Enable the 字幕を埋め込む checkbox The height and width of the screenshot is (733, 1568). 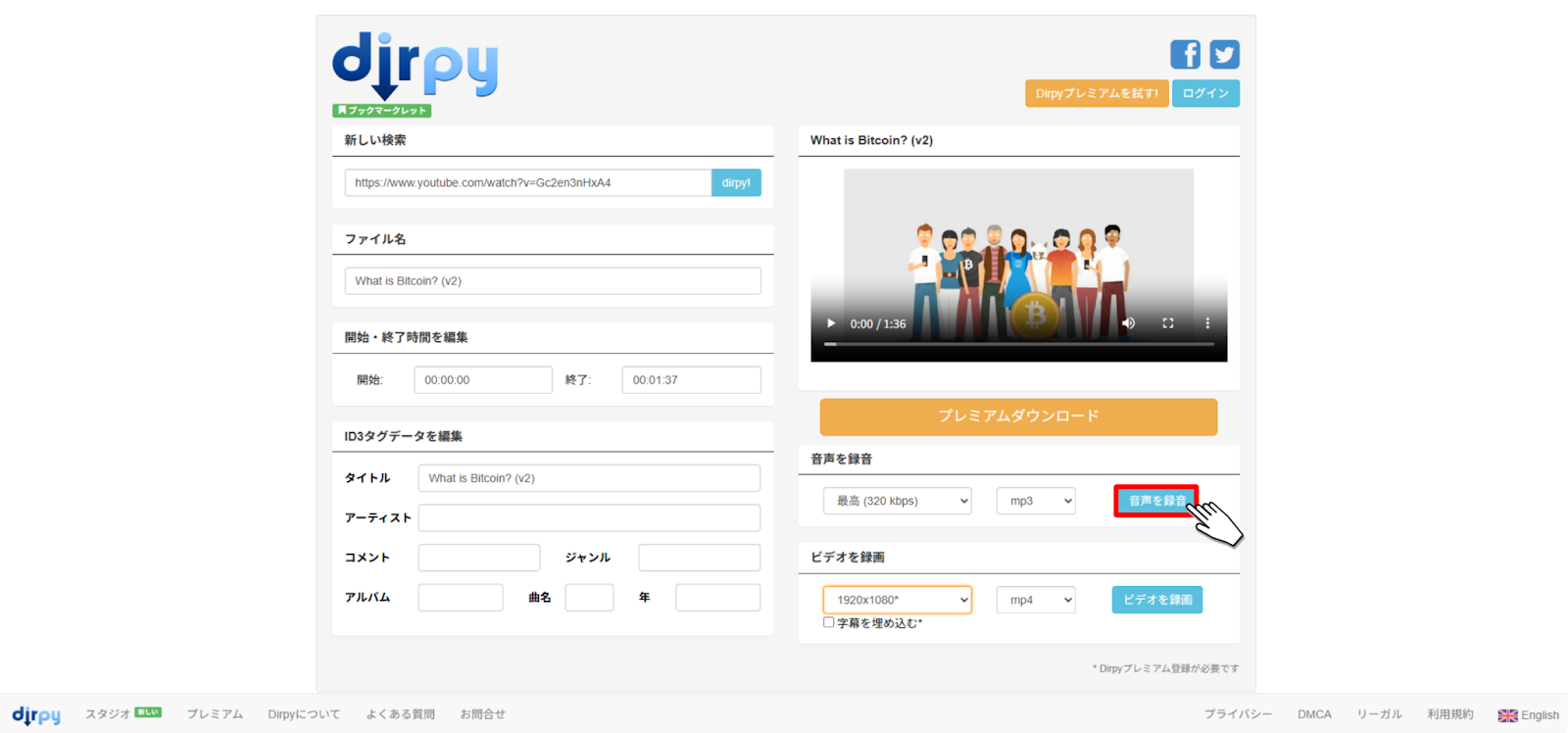[829, 622]
